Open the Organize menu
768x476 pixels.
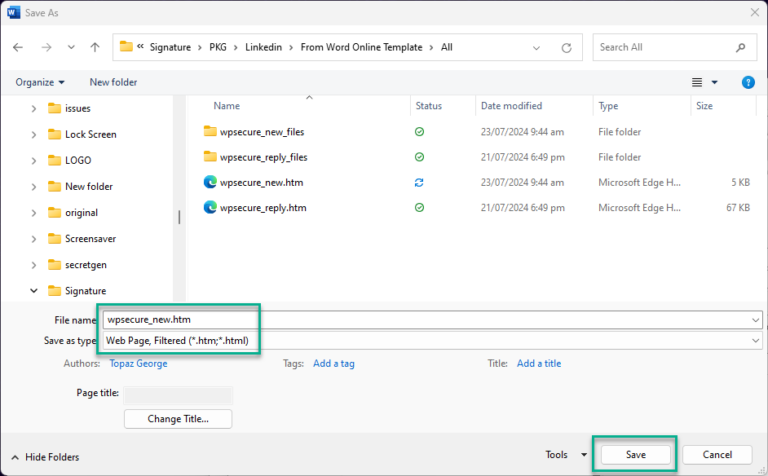click(40, 82)
